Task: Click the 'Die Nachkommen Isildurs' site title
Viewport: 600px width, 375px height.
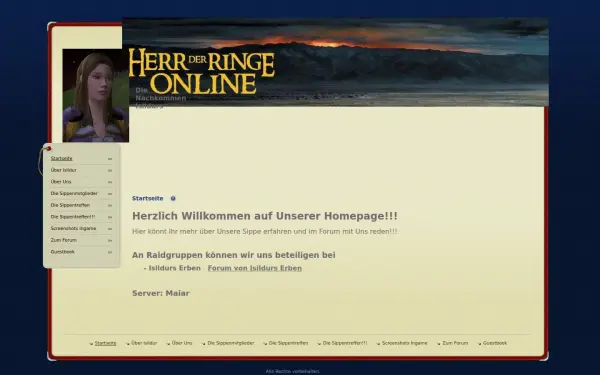Action: click(x=161, y=98)
